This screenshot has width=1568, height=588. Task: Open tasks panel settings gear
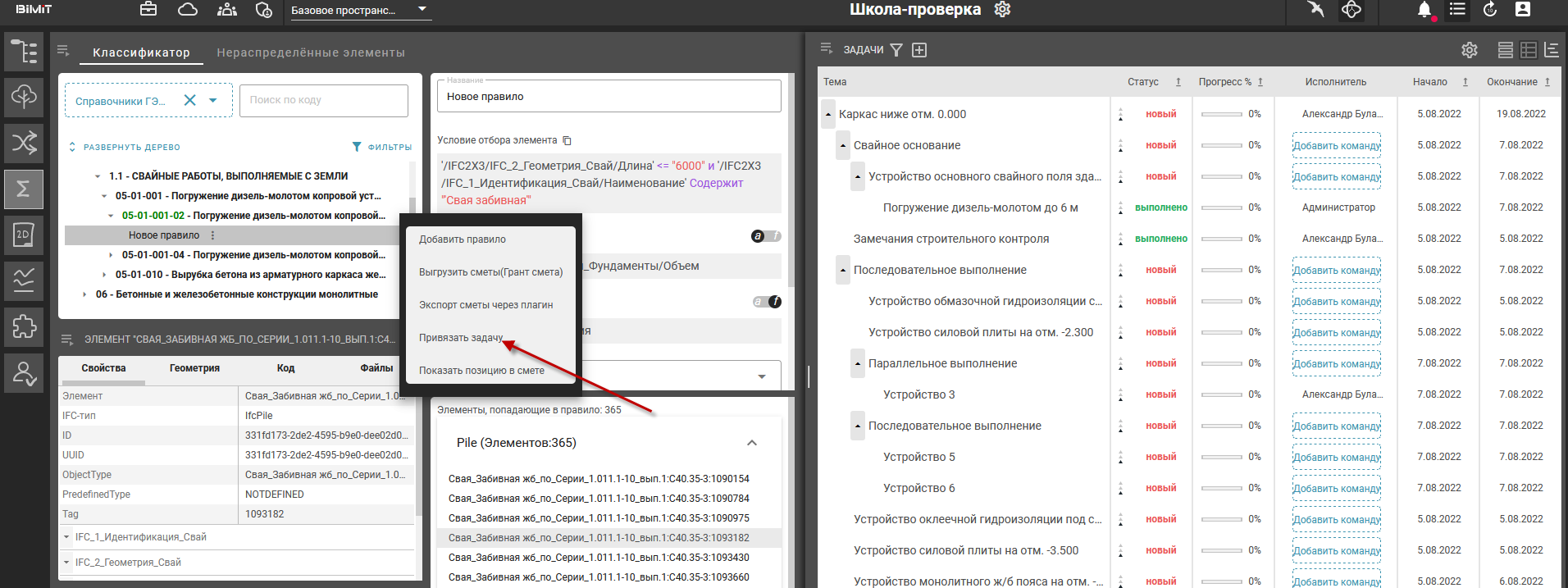(x=1469, y=50)
